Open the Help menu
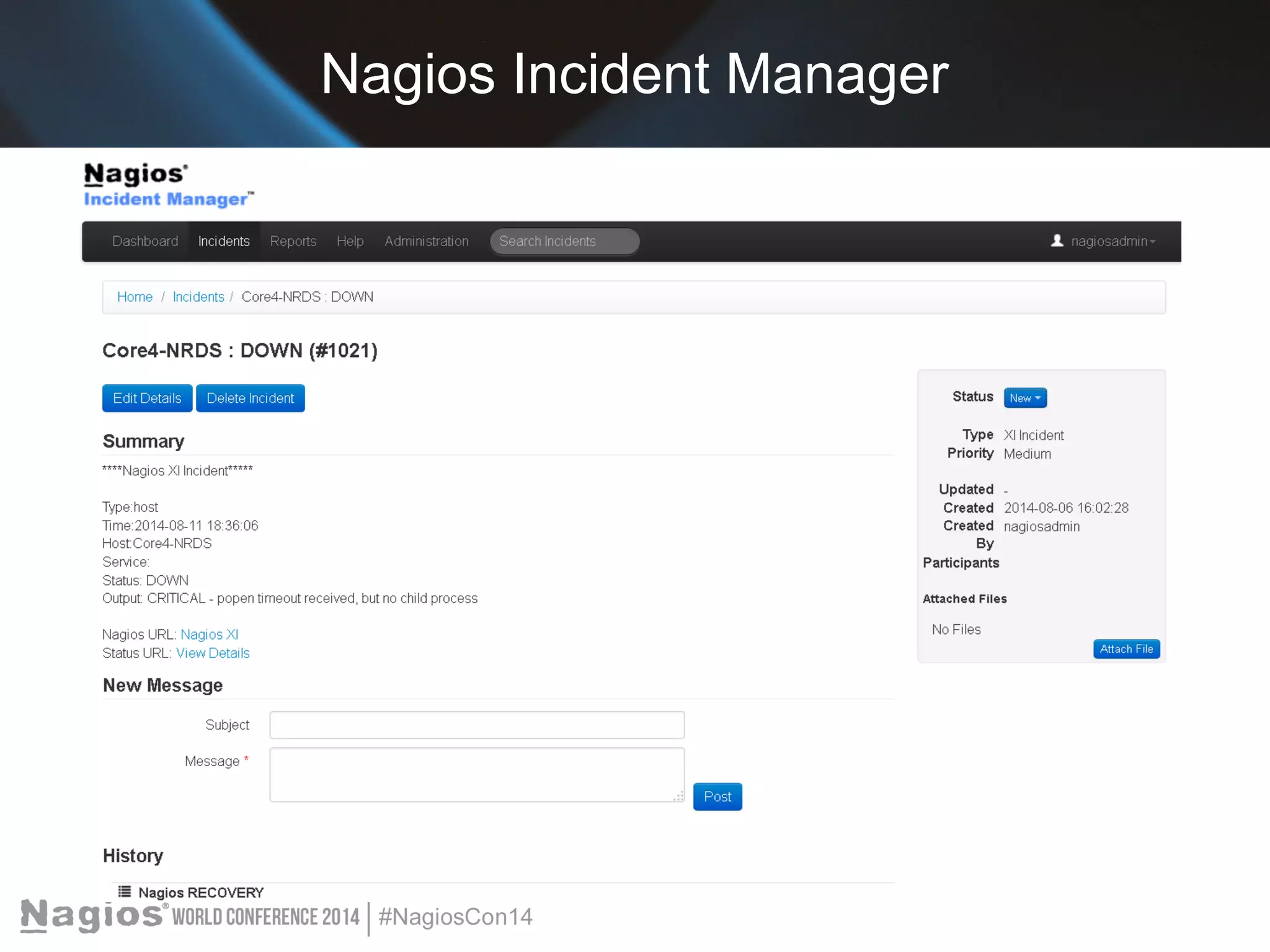 tap(350, 241)
